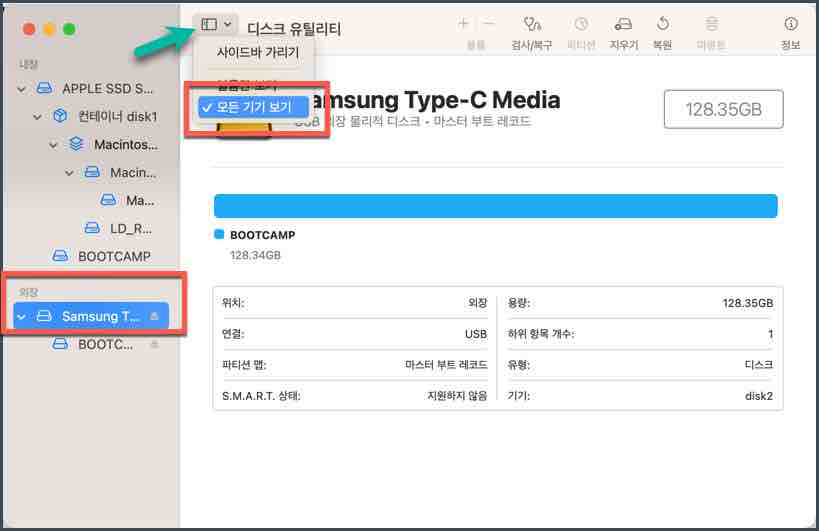The width and height of the screenshot is (819, 531).
Task: Minimize the window with yellow button
Action: 49,29
